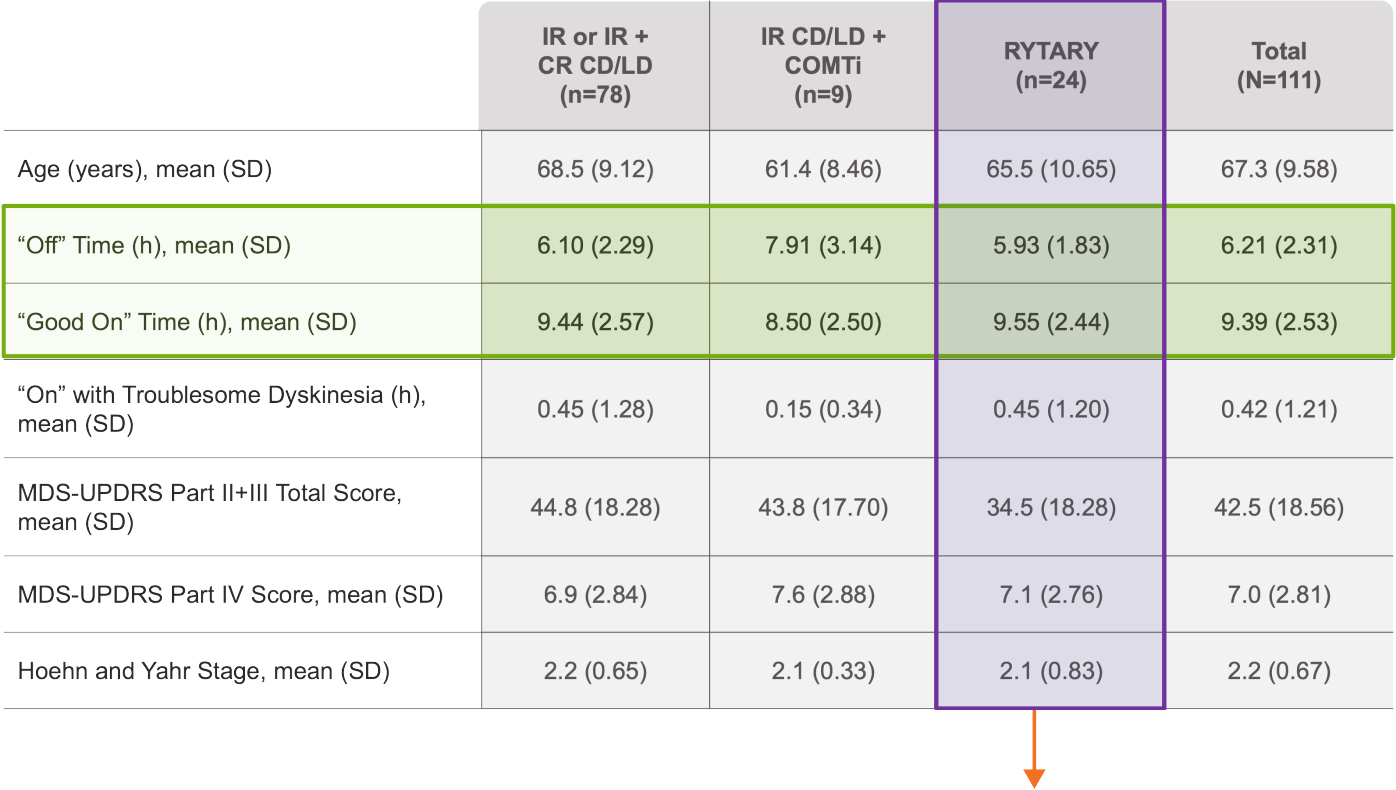Click the RYTARY Off Time value 5.93 (1.83)
Screen dimensions: 1396x790
tap(1051, 246)
